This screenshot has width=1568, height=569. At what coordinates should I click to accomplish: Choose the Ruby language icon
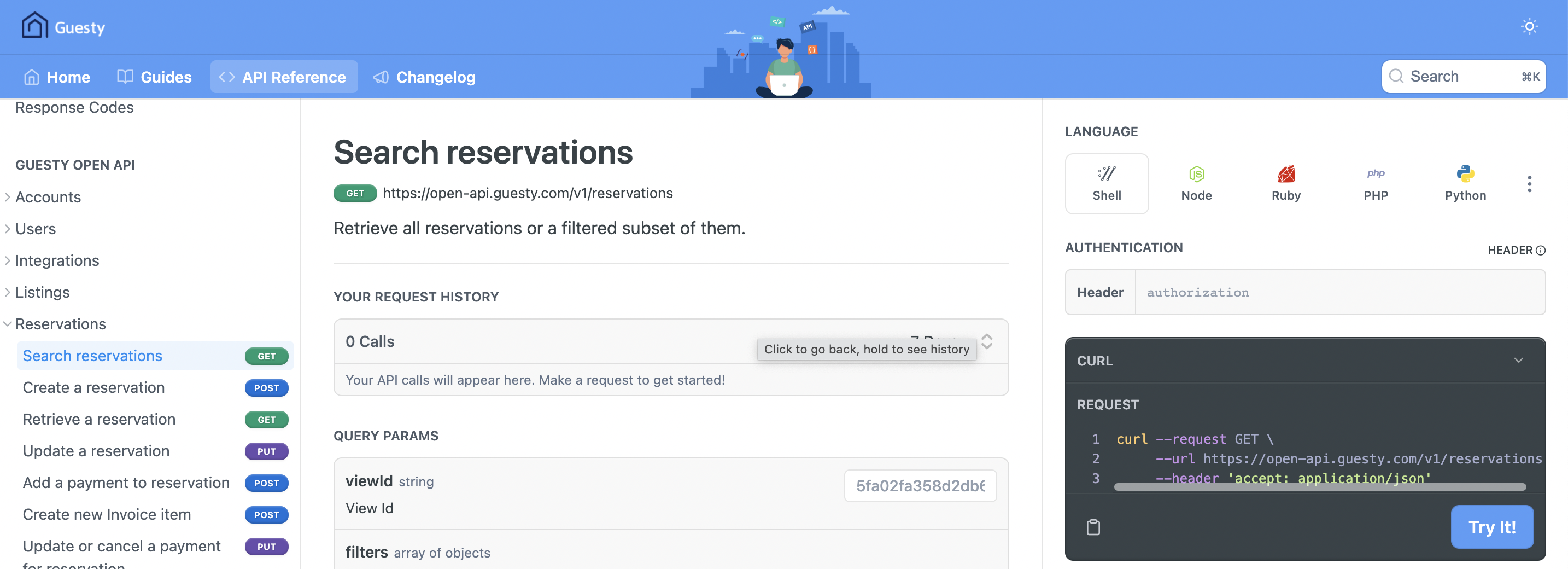1285,183
